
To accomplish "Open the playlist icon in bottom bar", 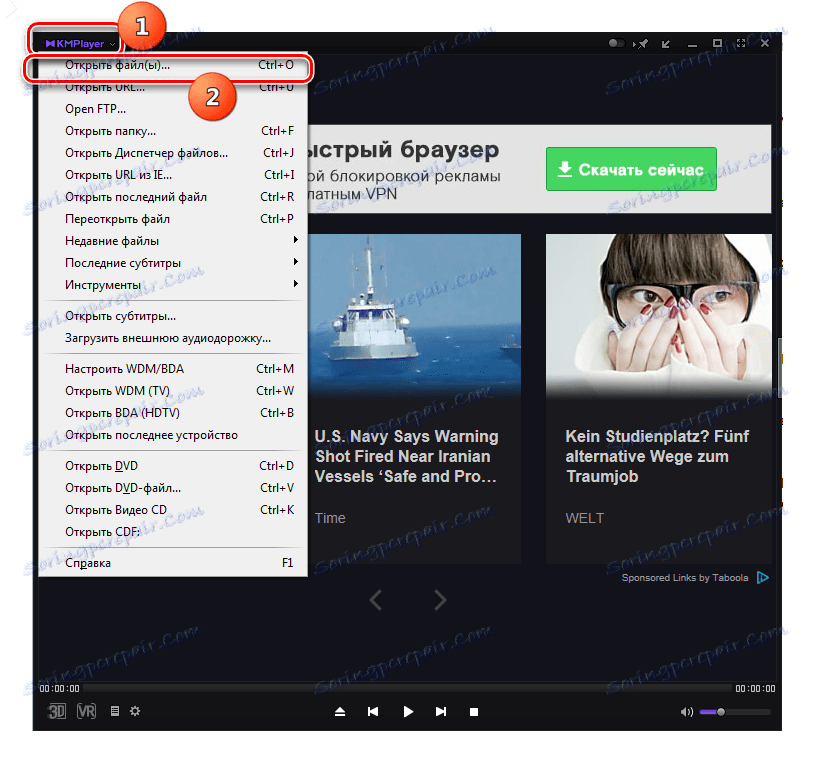I will (x=115, y=711).
